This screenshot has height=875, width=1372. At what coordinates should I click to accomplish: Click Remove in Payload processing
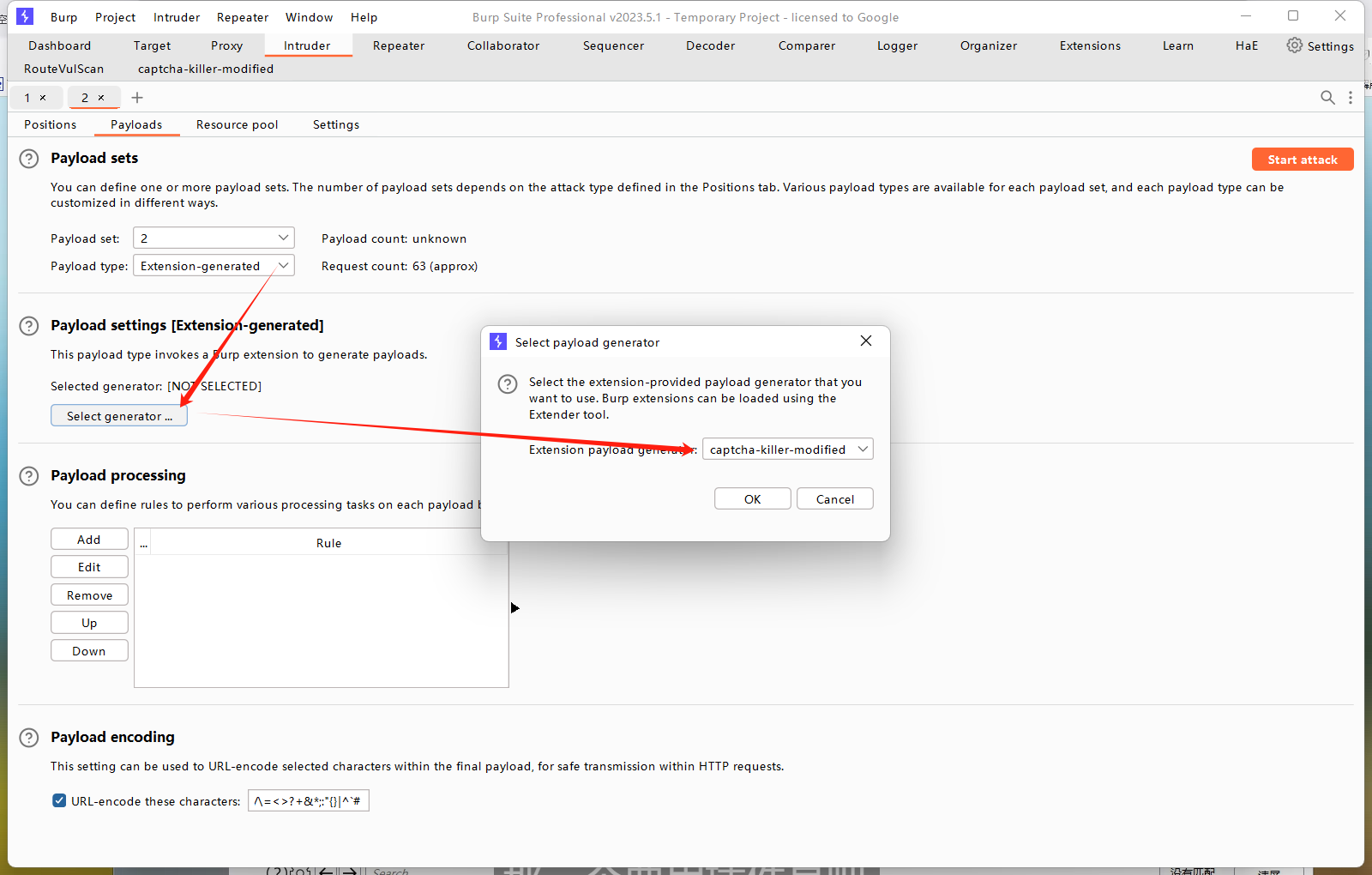click(x=89, y=594)
